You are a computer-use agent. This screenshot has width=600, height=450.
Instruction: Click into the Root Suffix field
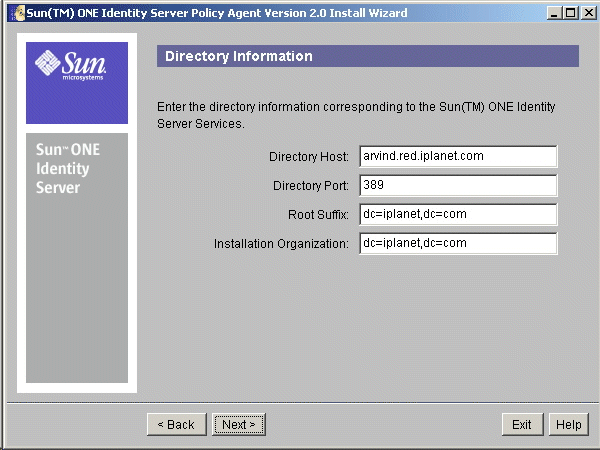click(458, 214)
